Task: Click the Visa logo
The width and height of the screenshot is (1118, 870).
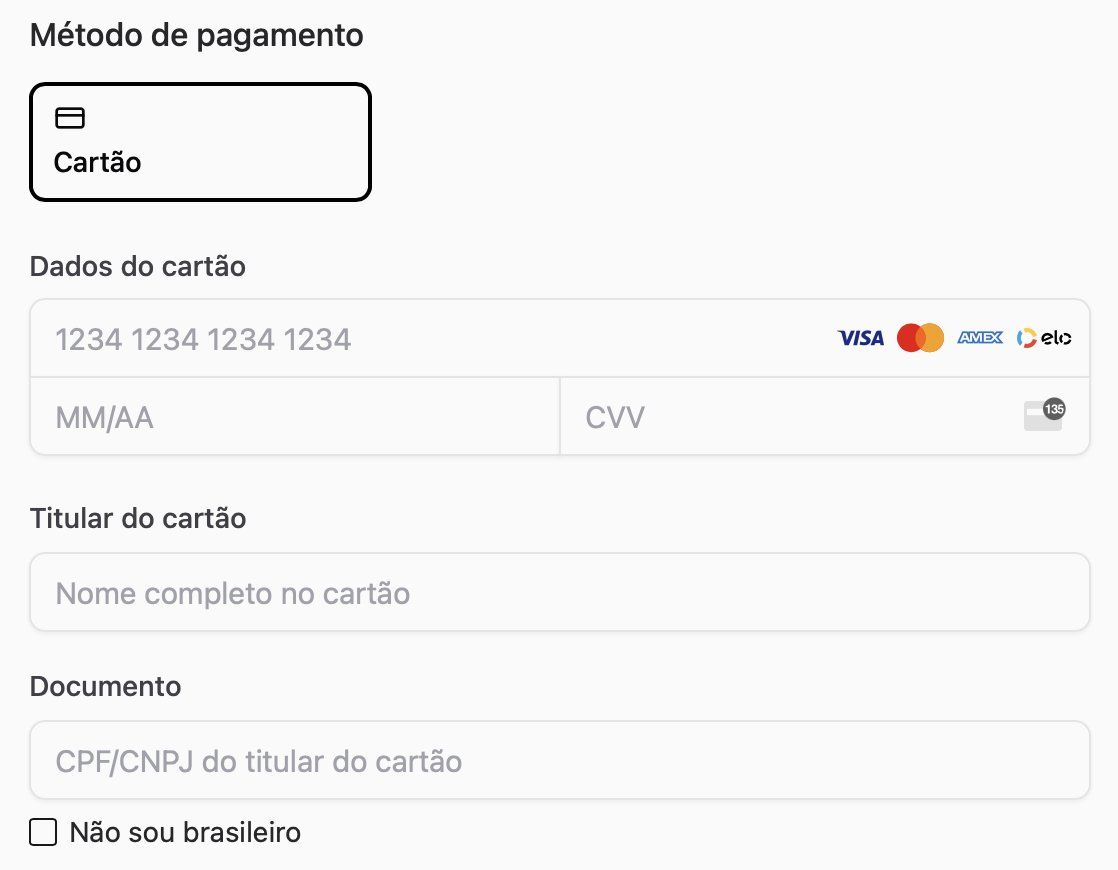Action: (861, 338)
